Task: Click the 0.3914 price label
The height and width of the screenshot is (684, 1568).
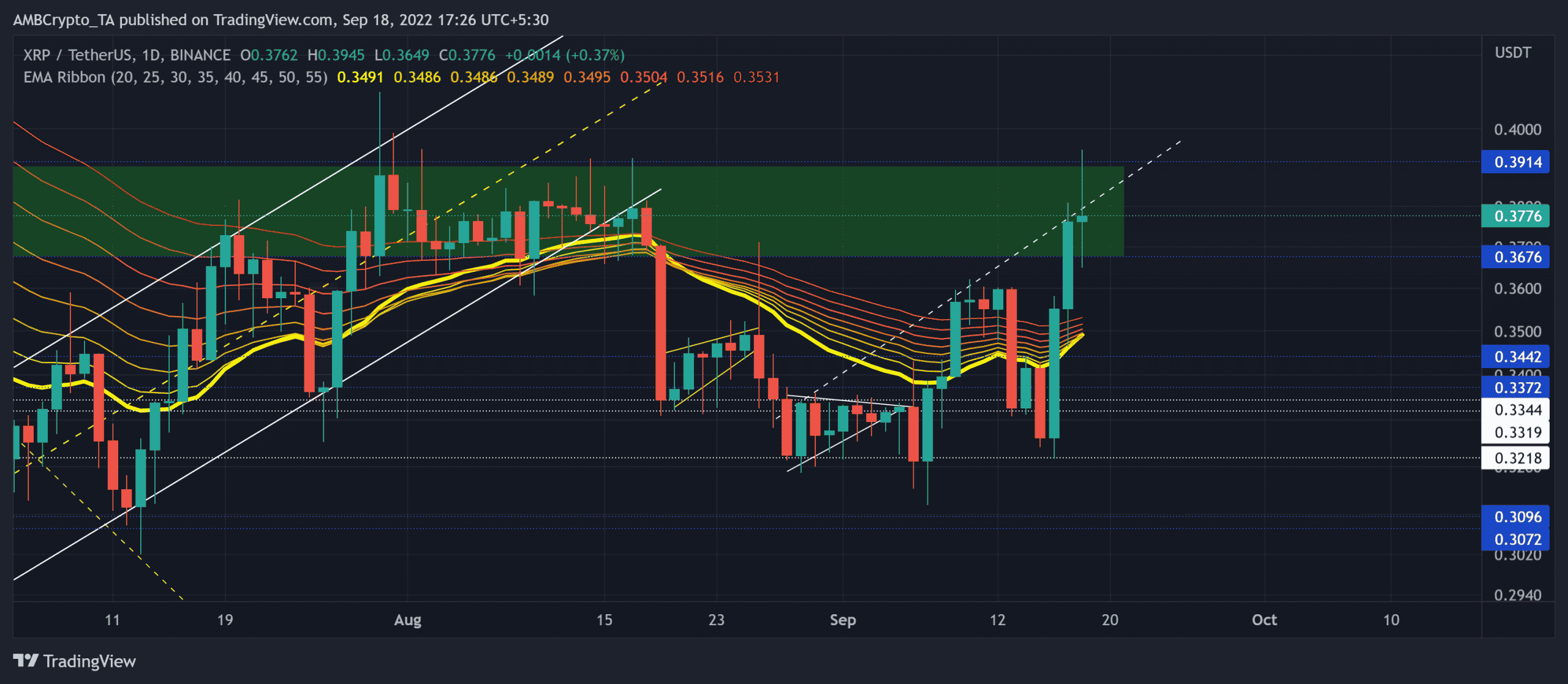Action: point(1515,162)
